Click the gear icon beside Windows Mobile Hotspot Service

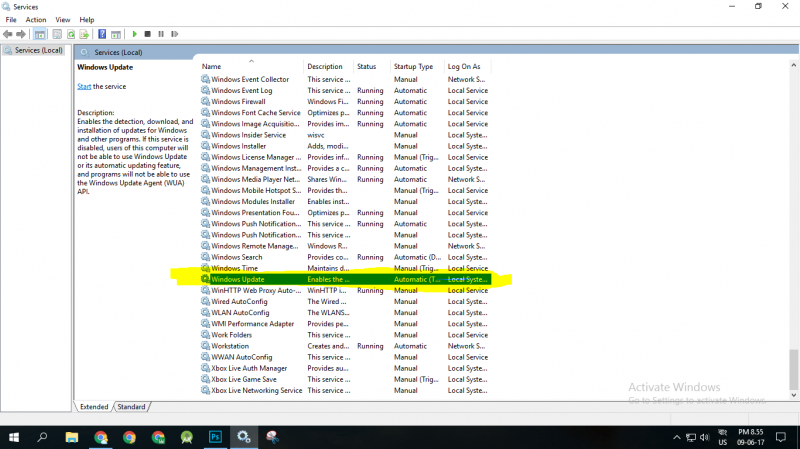[x=205, y=190]
